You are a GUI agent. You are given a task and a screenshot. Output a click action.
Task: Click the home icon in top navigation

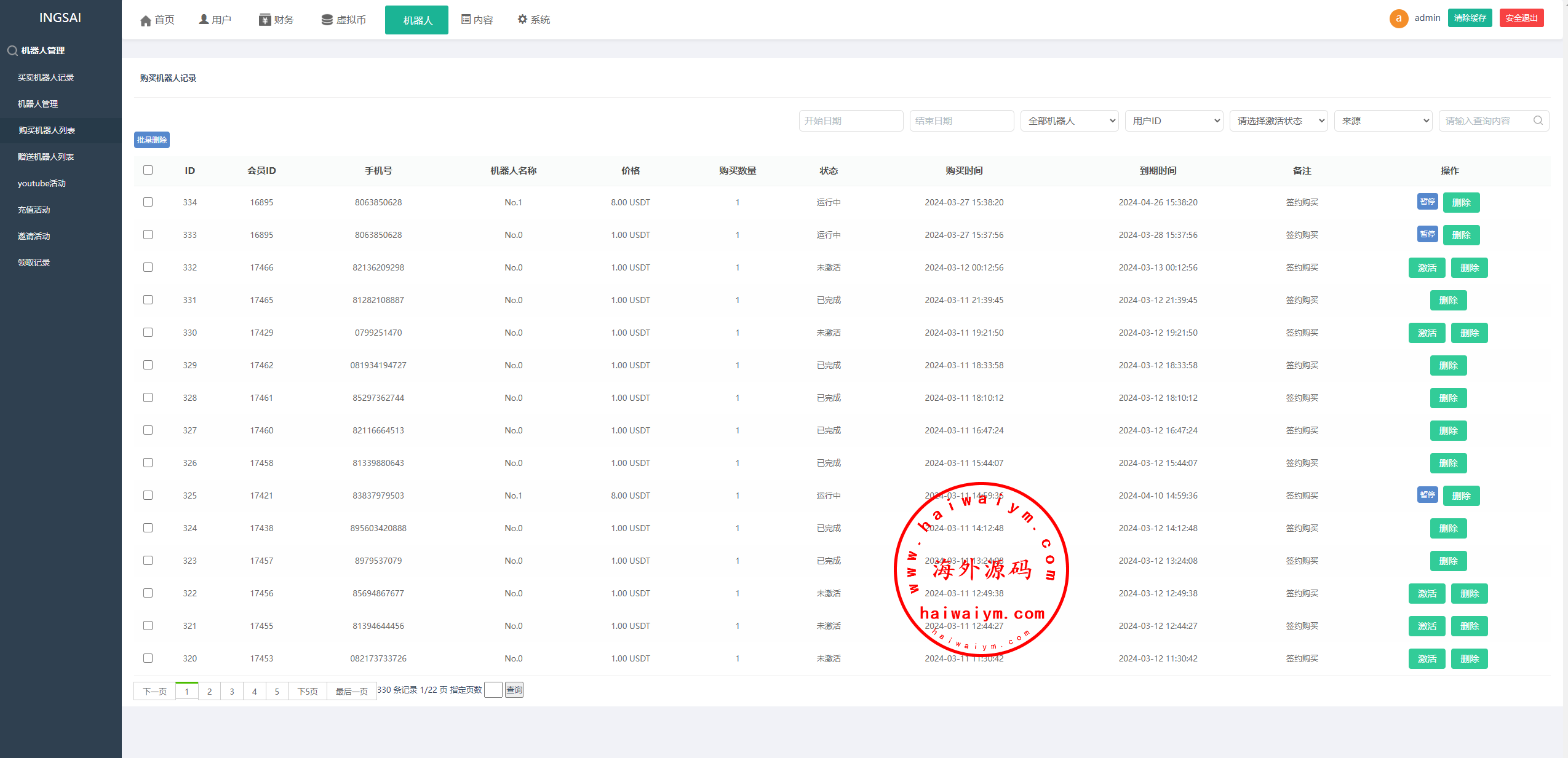pos(146,21)
